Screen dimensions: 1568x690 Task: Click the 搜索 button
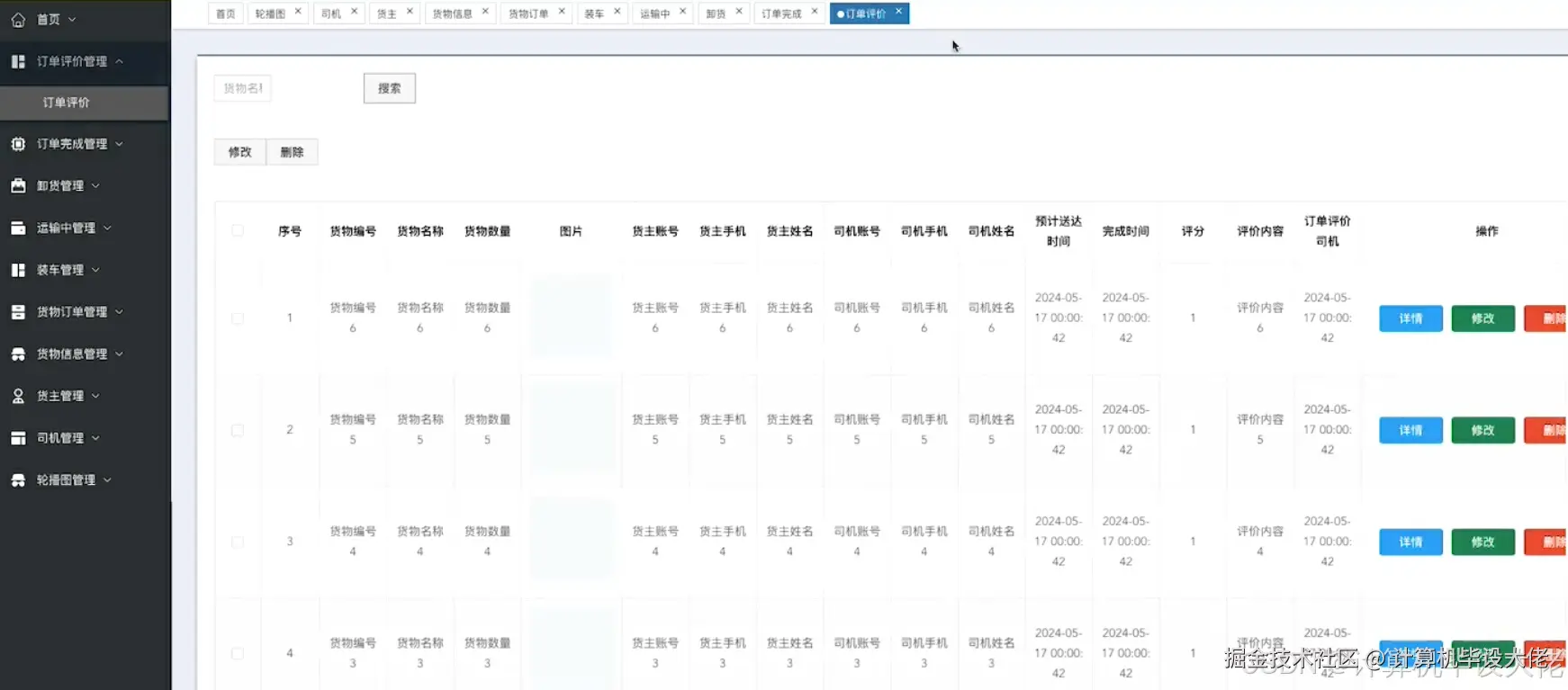click(390, 88)
